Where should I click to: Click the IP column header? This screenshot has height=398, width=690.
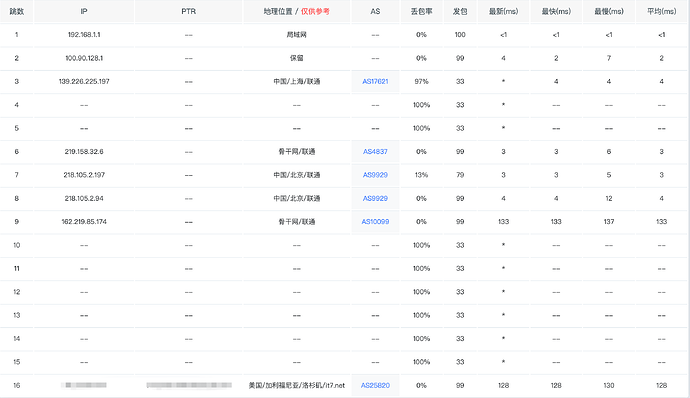click(x=84, y=11)
